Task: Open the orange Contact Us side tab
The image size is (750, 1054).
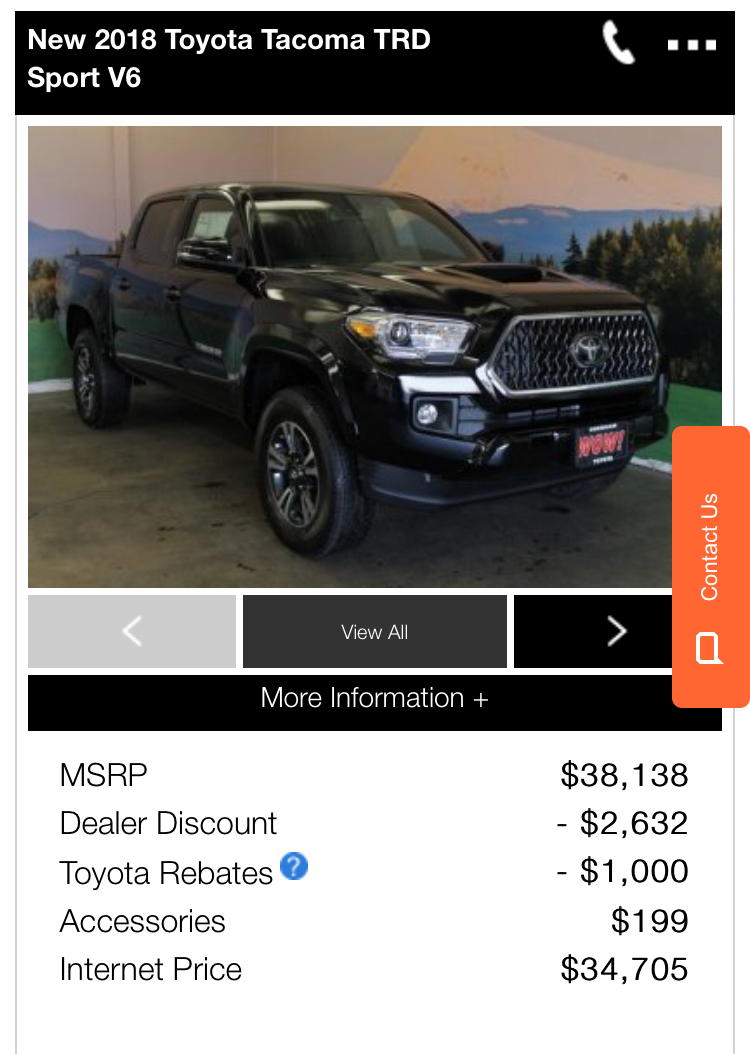Action: (711, 567)
